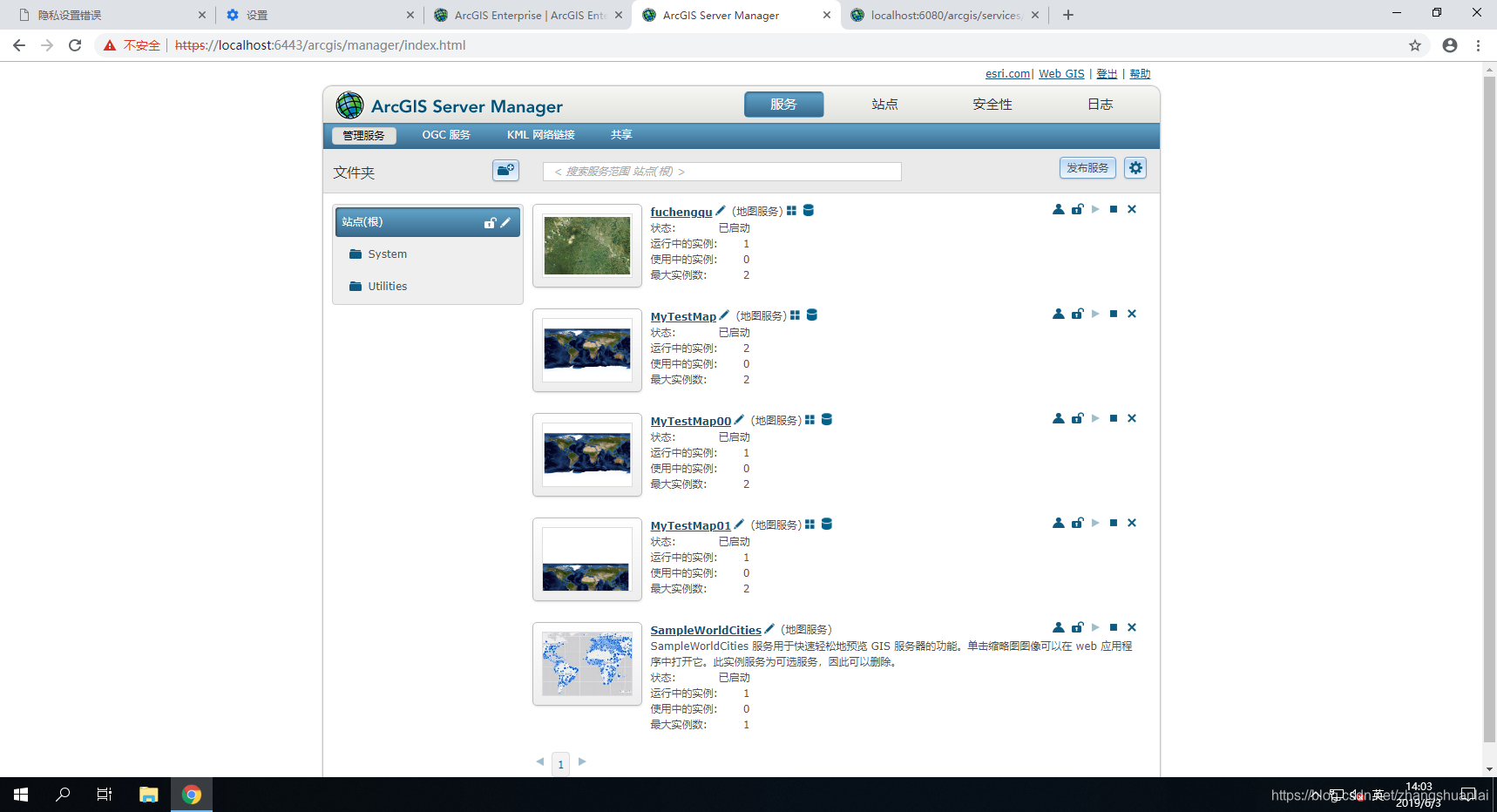
Task: Open tile cache icon for MyTestMap
Action: tap(795, 315)
